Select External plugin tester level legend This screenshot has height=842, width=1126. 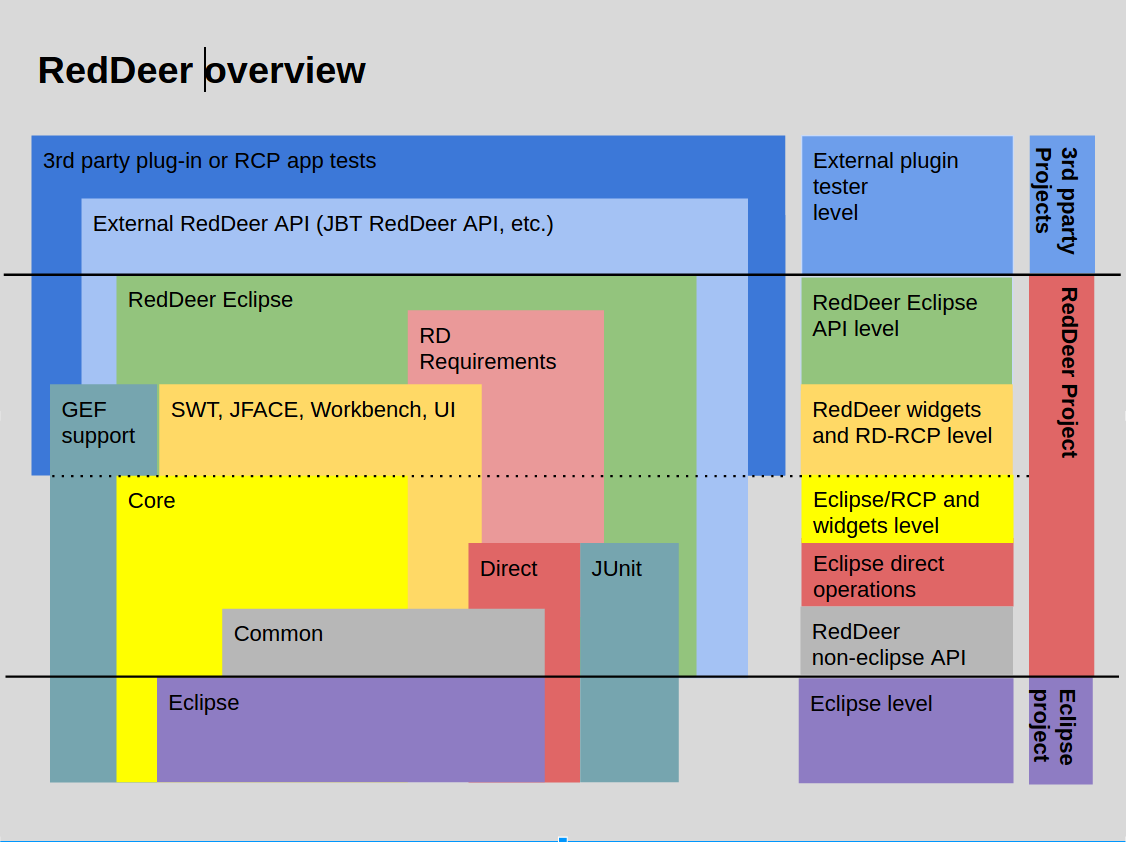[x=907, y=205]
